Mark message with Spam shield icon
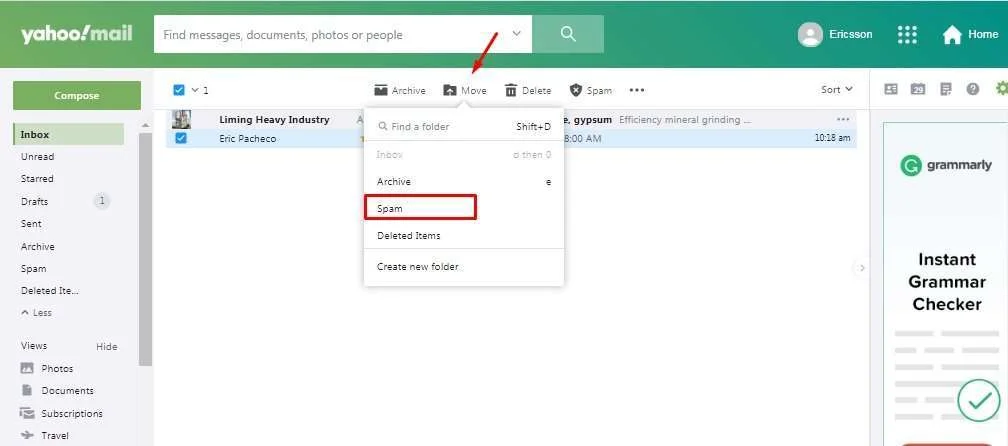Viewport: 1008px width, 446px height. [576, 90]
